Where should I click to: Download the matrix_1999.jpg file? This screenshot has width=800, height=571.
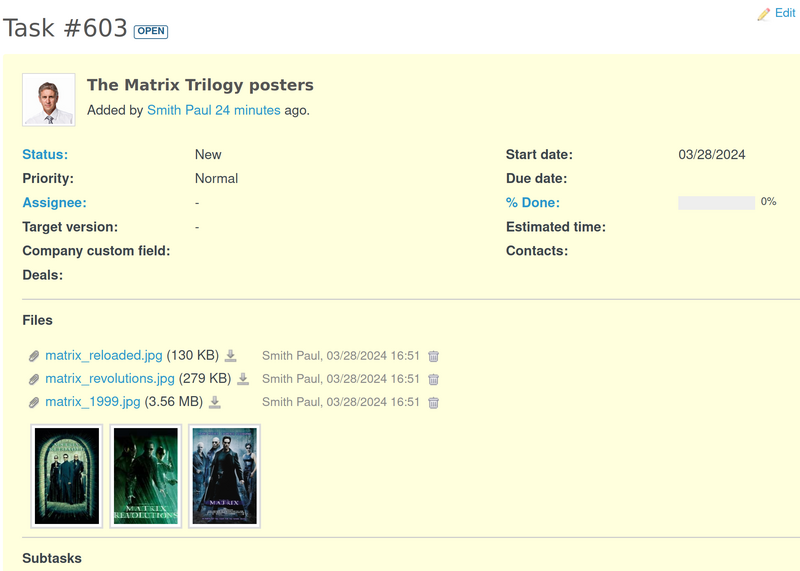click(215, 403)
